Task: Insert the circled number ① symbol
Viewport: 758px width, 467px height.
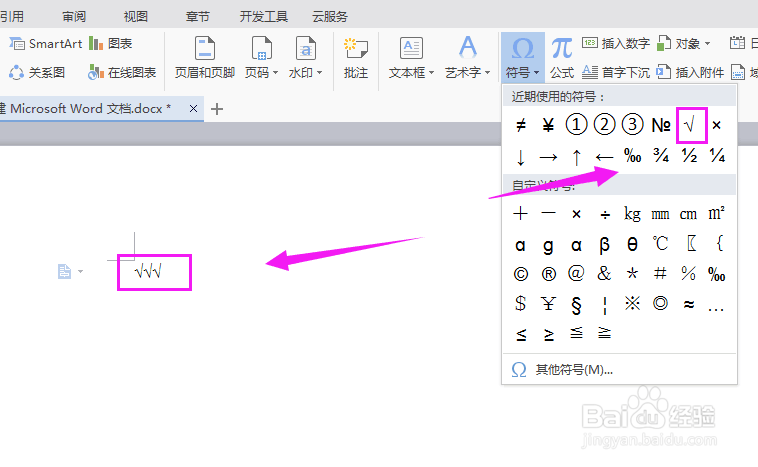Action: coord(576,125)
